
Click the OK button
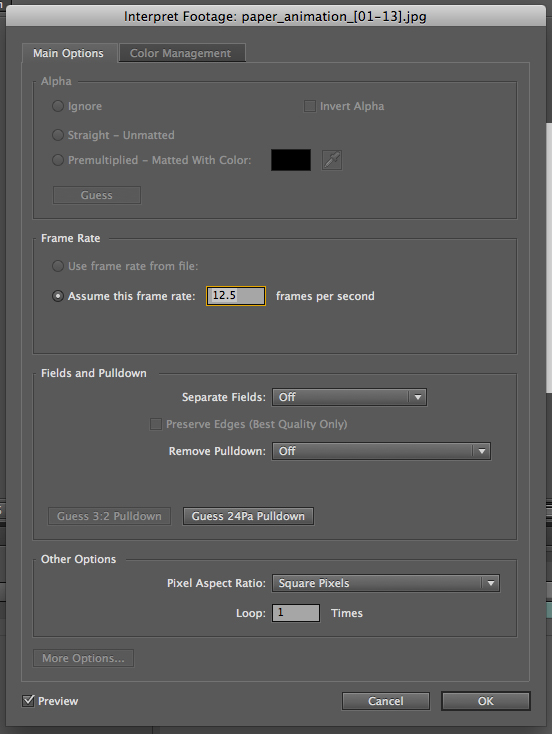click(486, 701)
